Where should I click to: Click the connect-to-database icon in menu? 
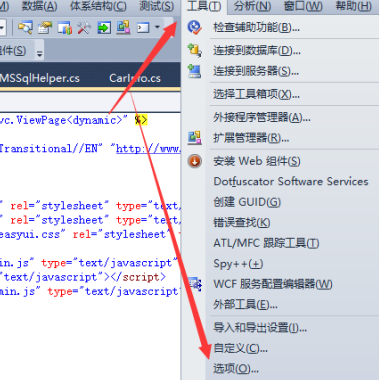pos(194,50)
